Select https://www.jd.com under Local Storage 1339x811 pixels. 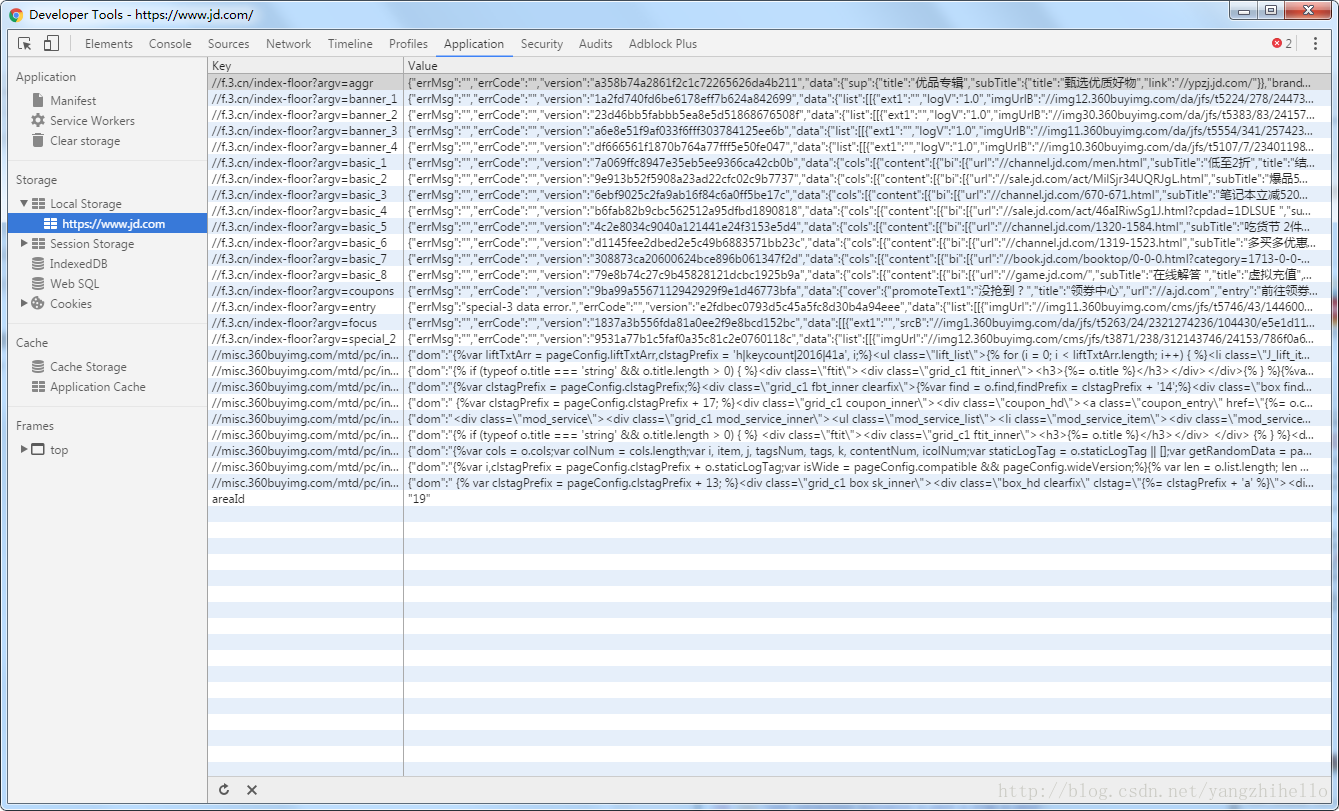point(114,224)
